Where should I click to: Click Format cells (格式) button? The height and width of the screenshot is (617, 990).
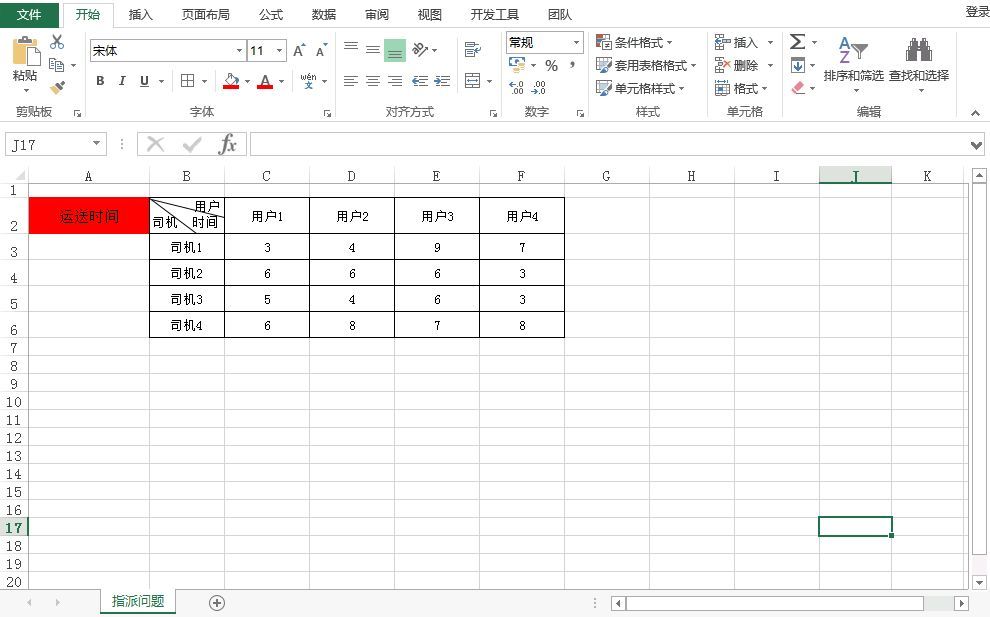[741, 88]
